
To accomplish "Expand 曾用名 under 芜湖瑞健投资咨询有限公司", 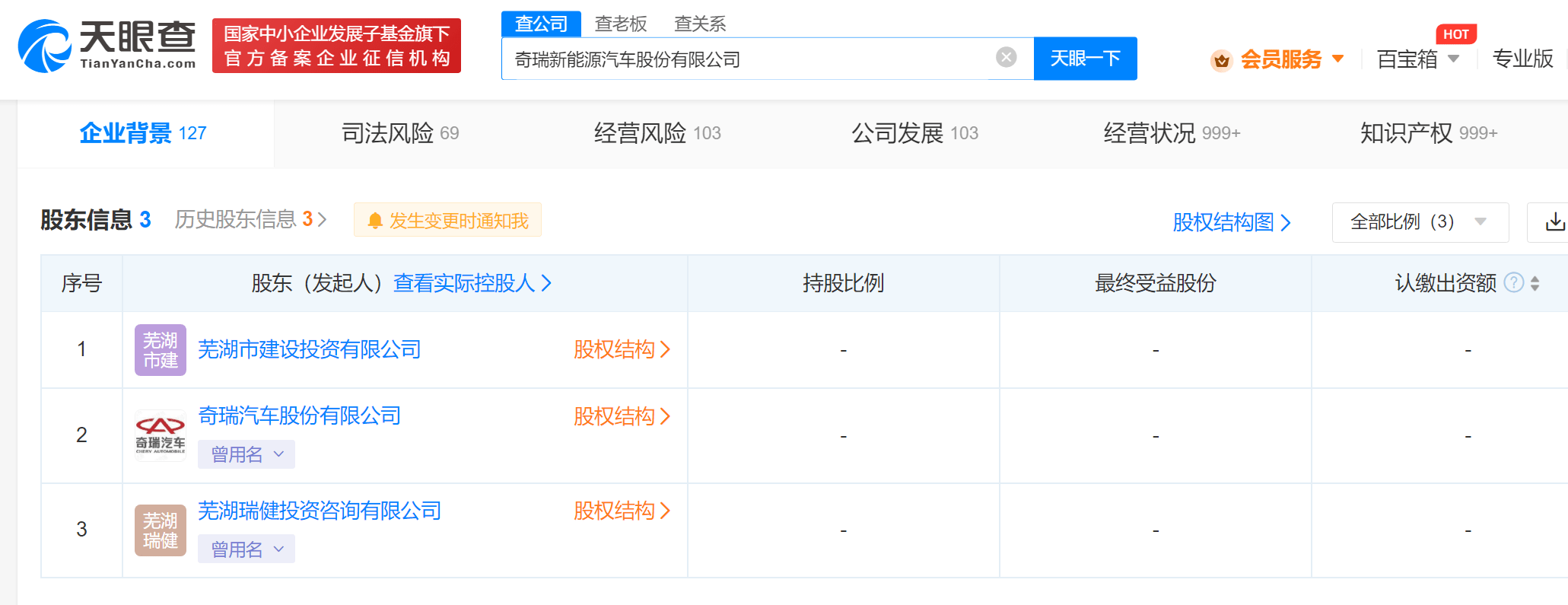I will [x=246, y=549].
